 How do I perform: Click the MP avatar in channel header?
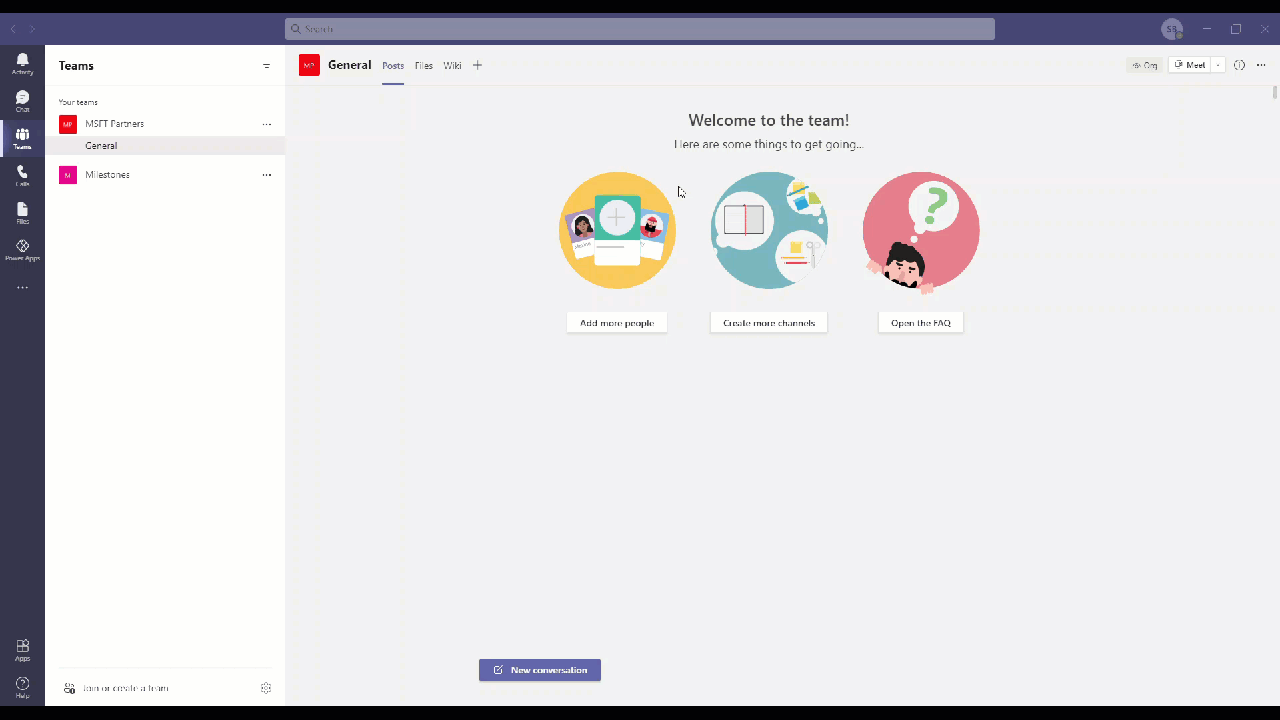pos(309,65)
